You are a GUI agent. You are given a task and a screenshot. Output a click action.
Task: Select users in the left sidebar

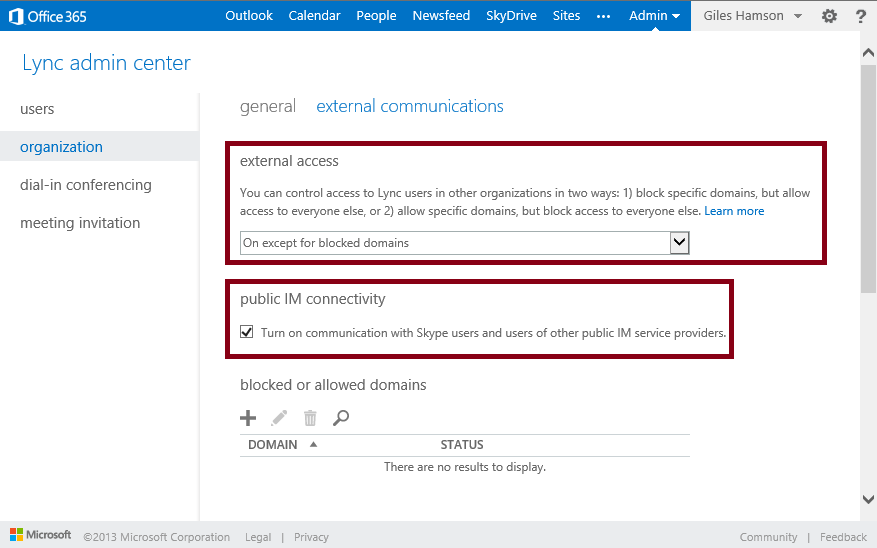(x=37, y=109)
